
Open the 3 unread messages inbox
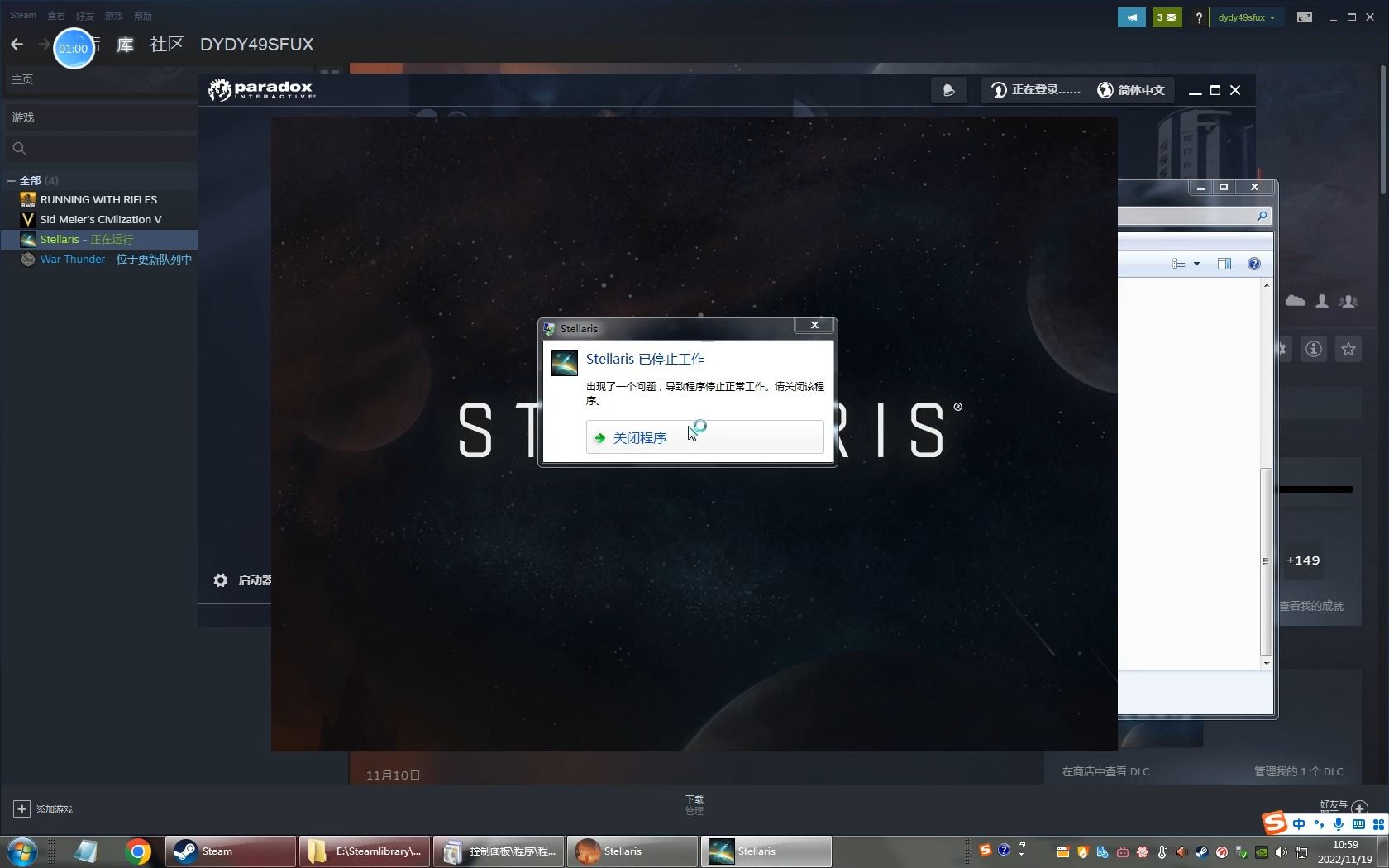[1167, 17]
